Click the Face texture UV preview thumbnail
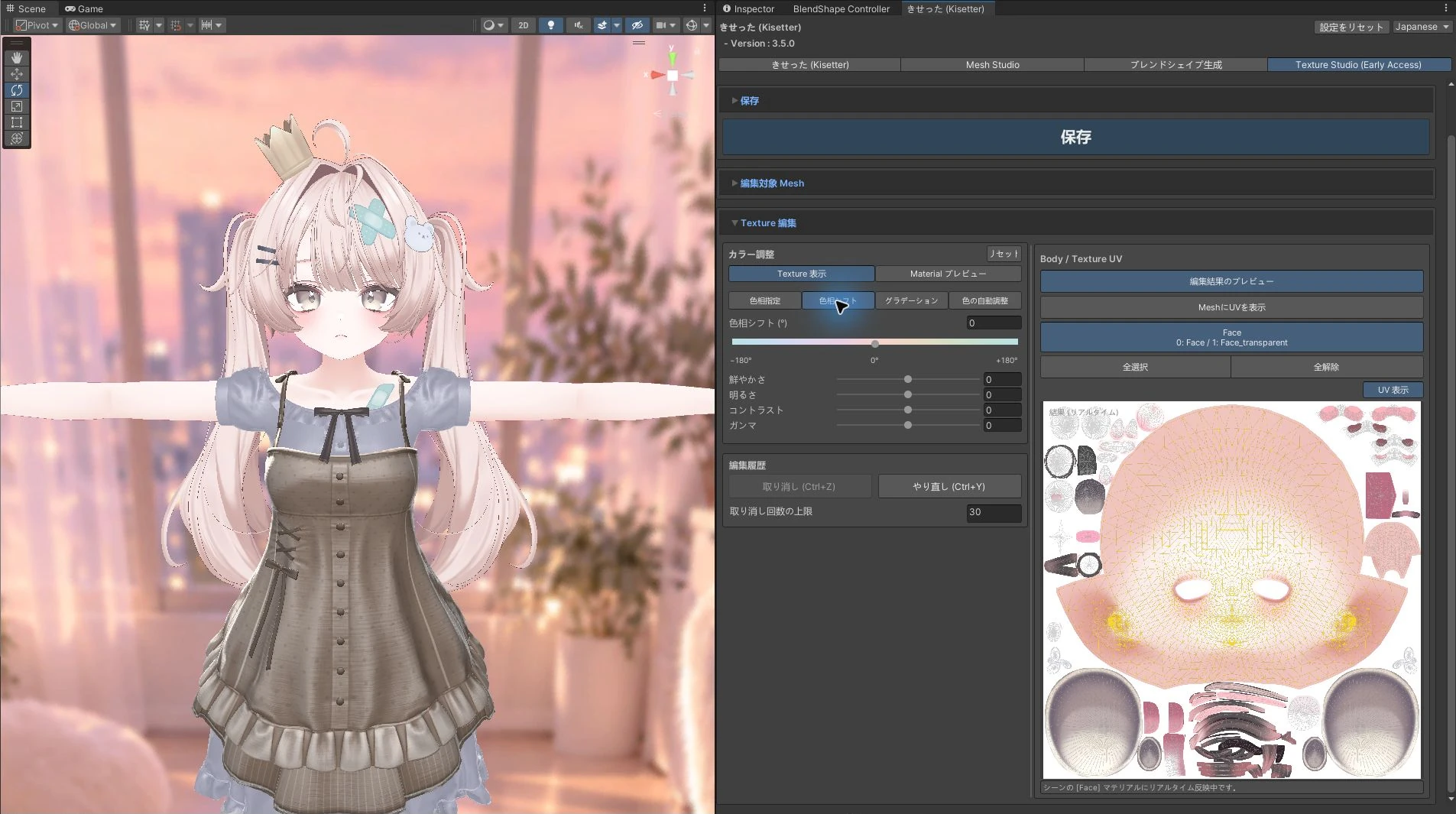 (x=1231, y=590)
